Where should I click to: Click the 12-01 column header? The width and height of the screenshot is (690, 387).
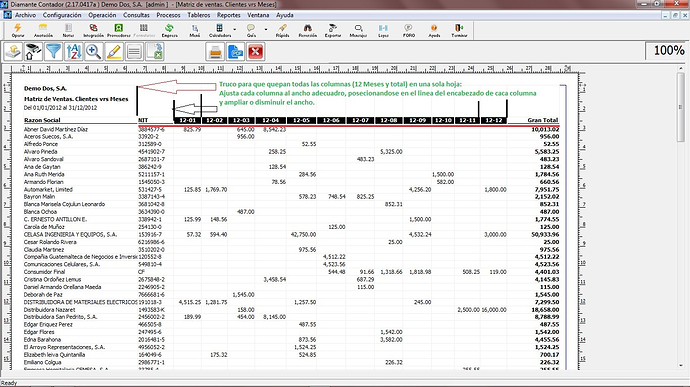coord(187,120)
